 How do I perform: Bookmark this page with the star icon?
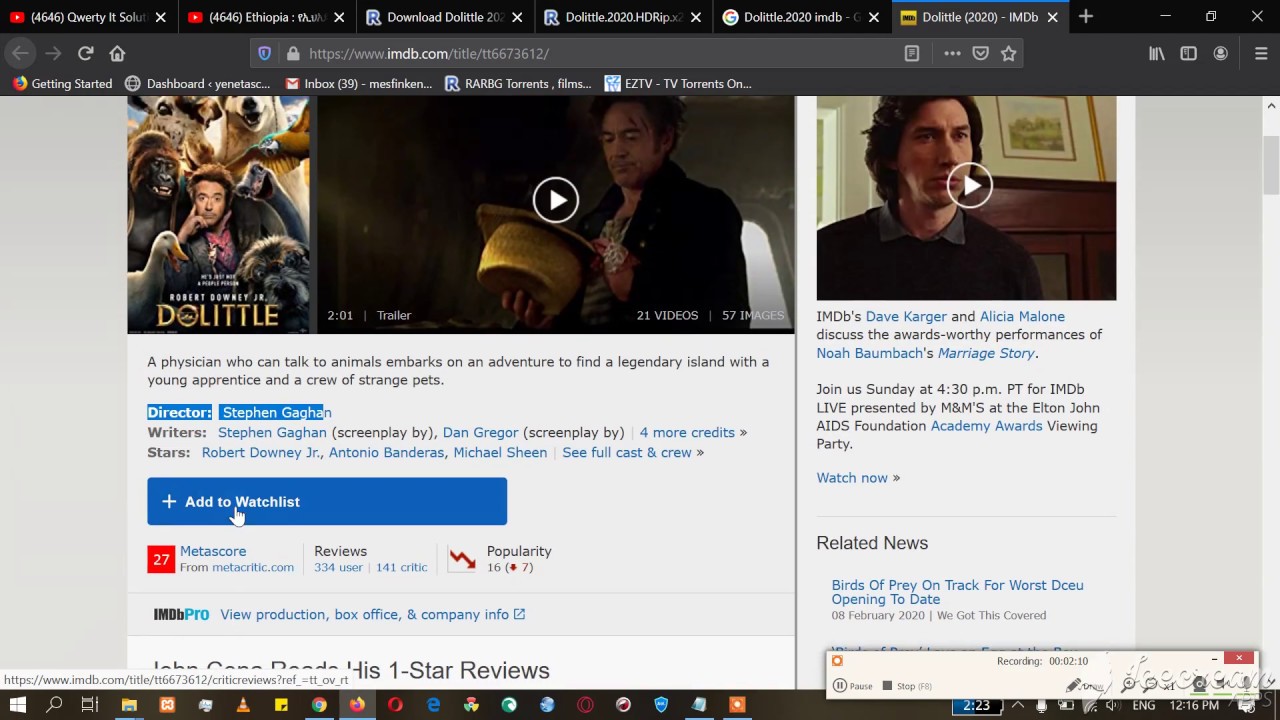tap(1009, 54)
